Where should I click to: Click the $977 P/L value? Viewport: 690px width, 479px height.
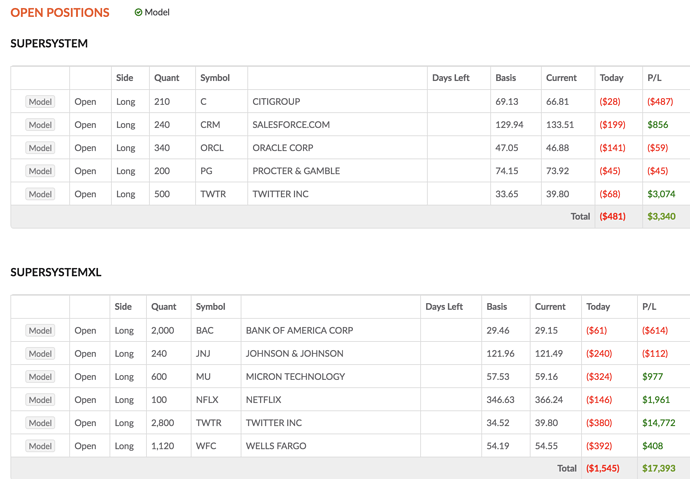[652, 377]
